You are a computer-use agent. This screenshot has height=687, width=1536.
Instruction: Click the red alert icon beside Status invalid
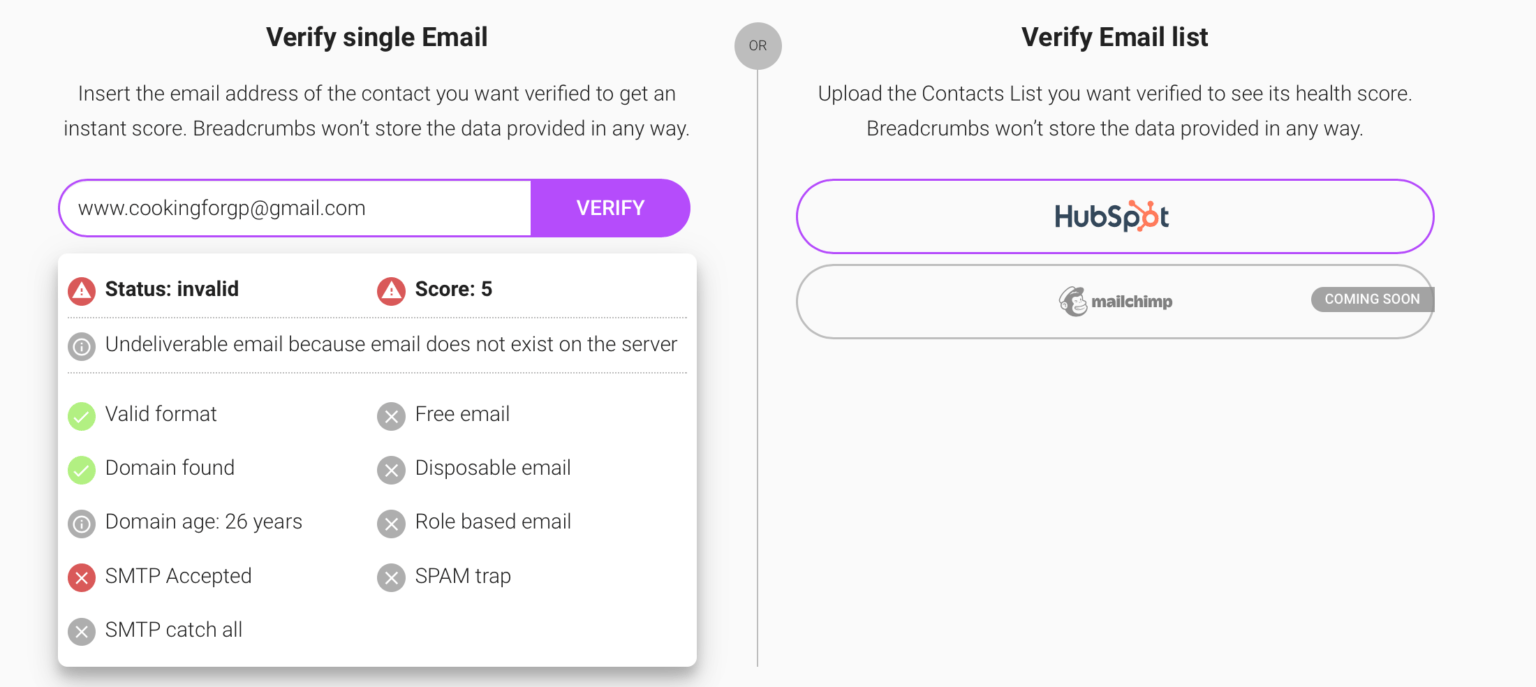coord(81,291)
